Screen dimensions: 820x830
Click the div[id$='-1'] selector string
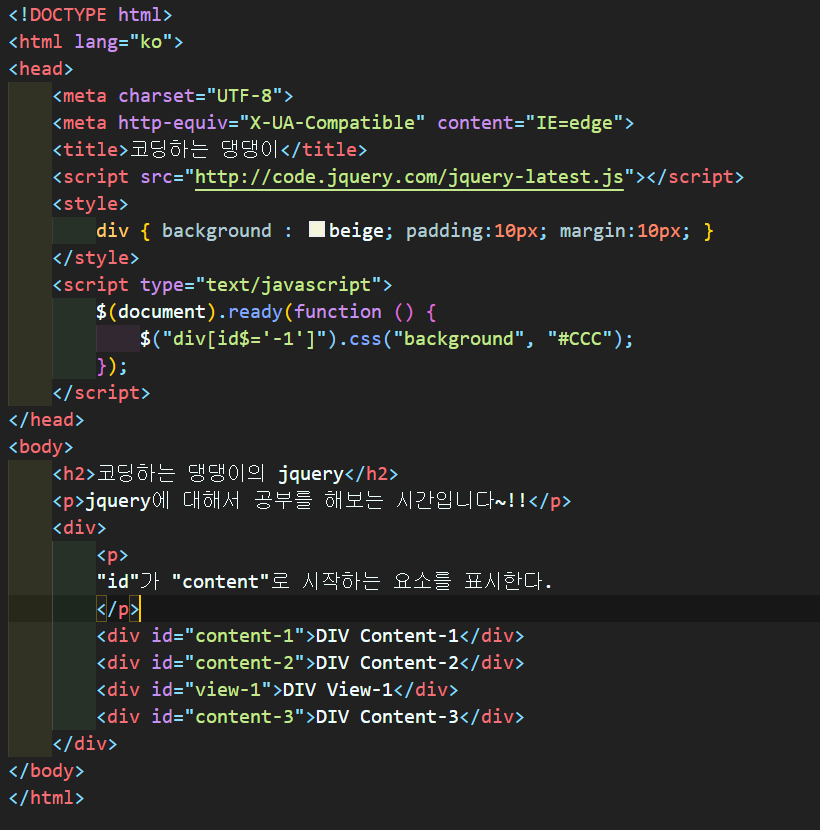coord(245,339)
